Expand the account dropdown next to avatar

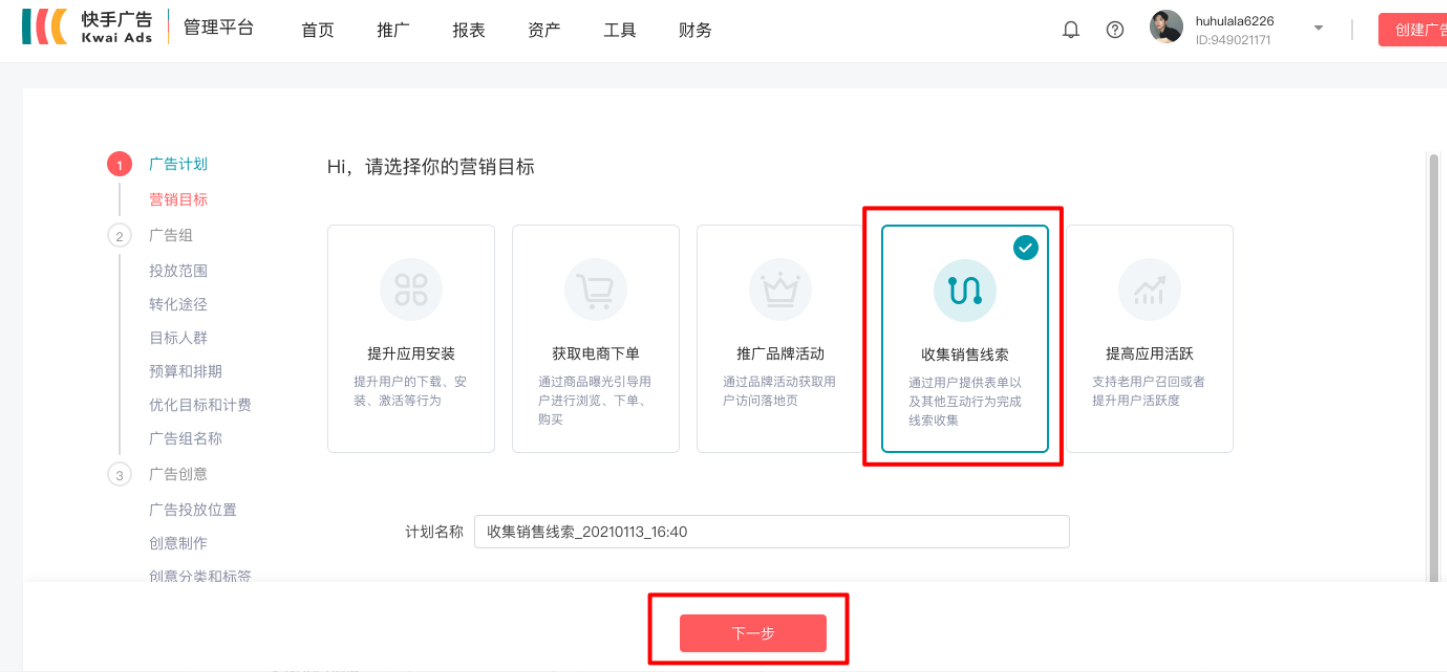point(1317,29)
